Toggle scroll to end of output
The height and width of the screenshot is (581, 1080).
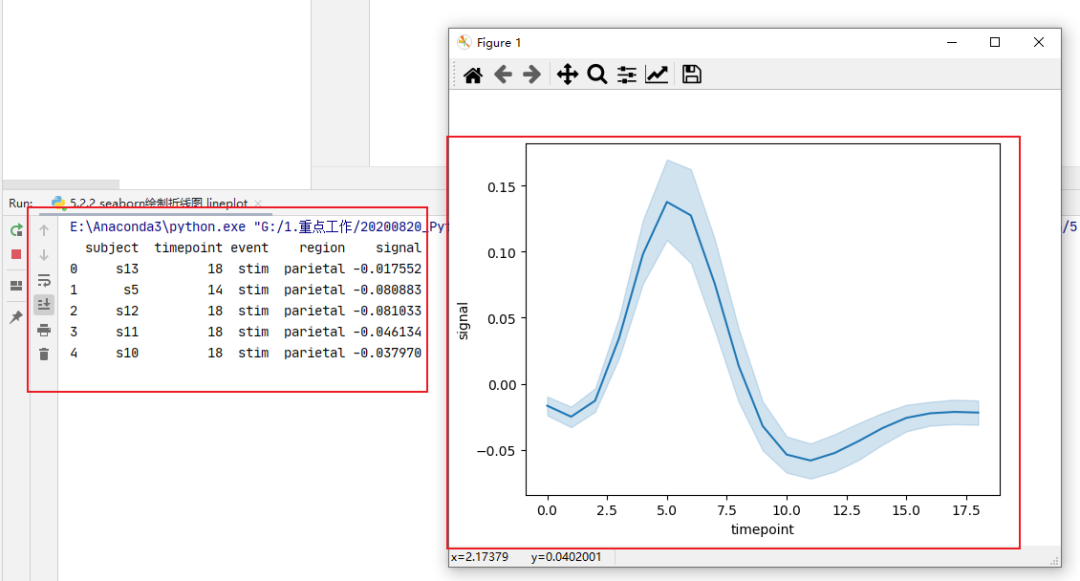click(44, 304)
